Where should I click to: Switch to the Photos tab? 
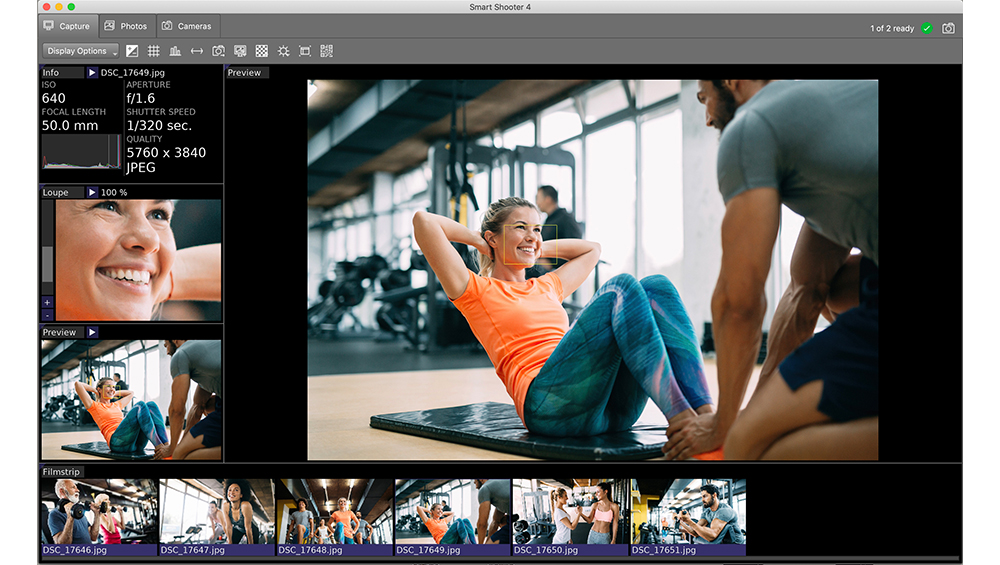pos(126,26)
